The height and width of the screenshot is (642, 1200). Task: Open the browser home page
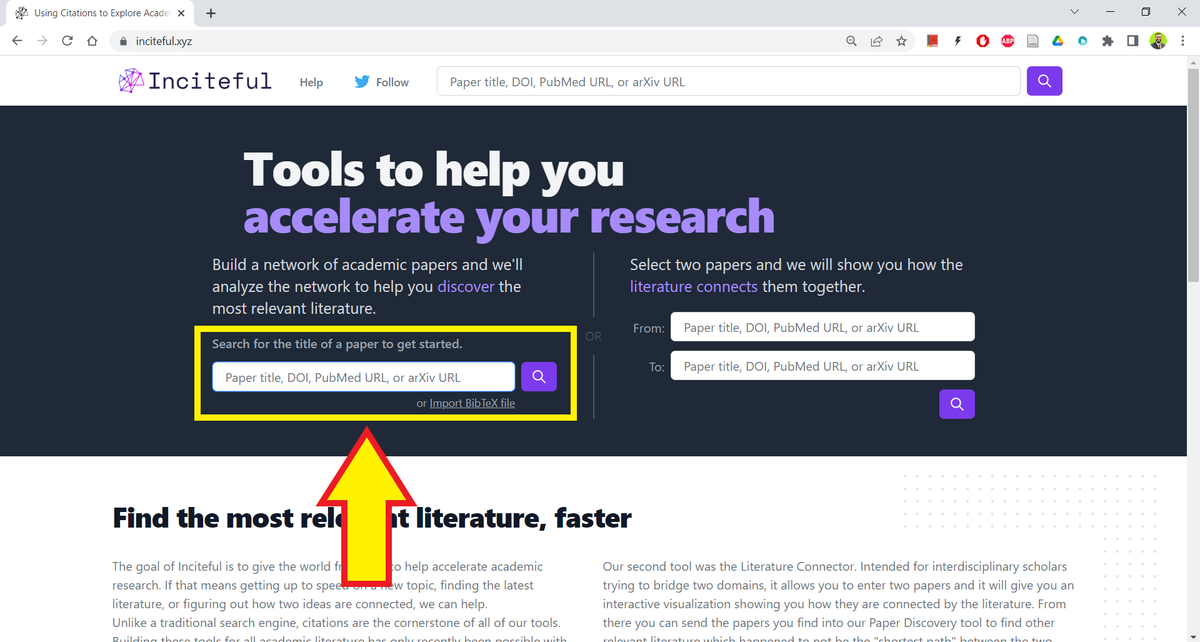[x=92, y=42]
